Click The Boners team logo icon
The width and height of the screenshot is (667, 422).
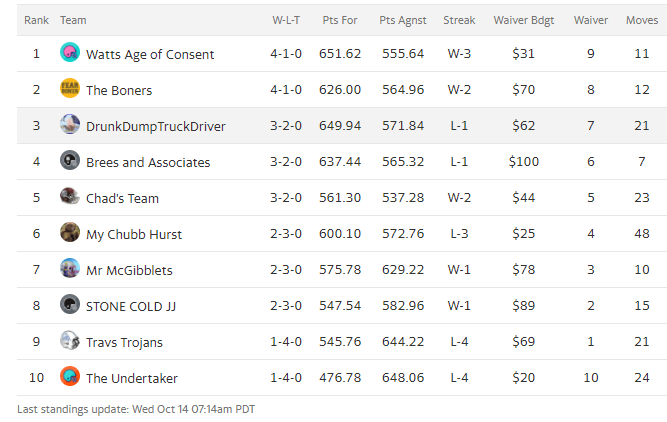coord(70,89)
